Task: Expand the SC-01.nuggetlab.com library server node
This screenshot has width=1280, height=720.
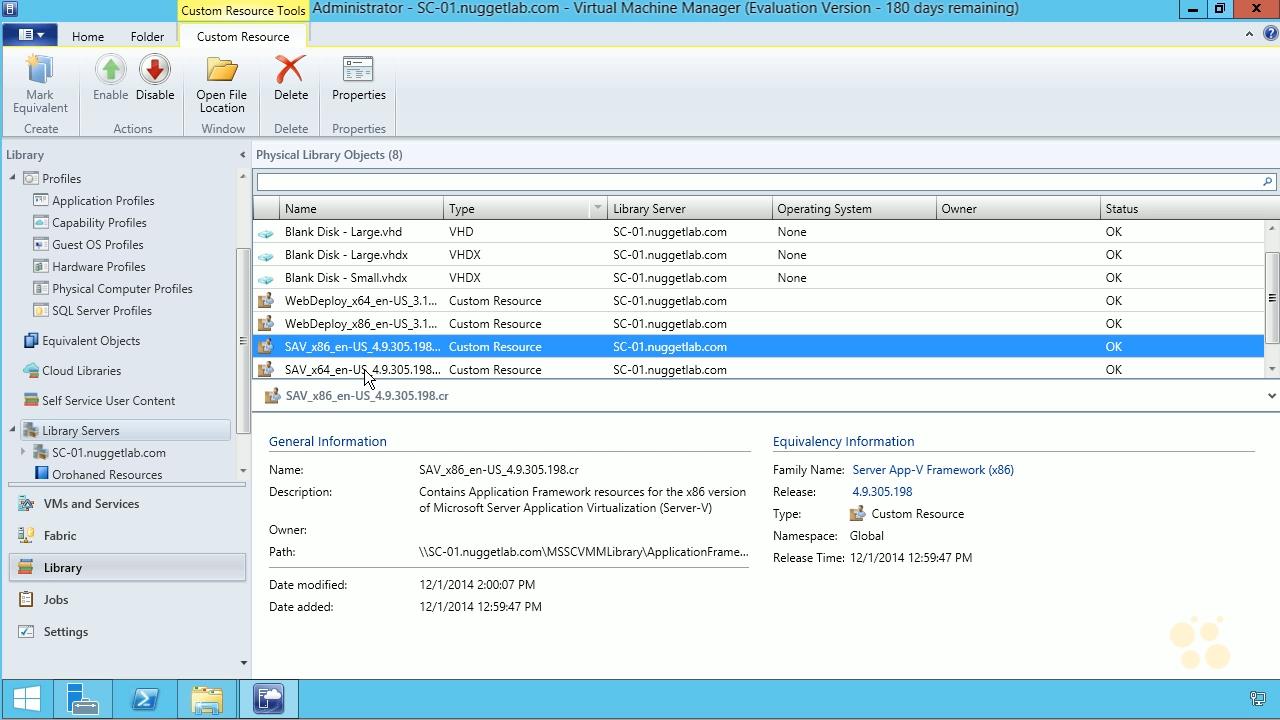Action: [22, 452]
